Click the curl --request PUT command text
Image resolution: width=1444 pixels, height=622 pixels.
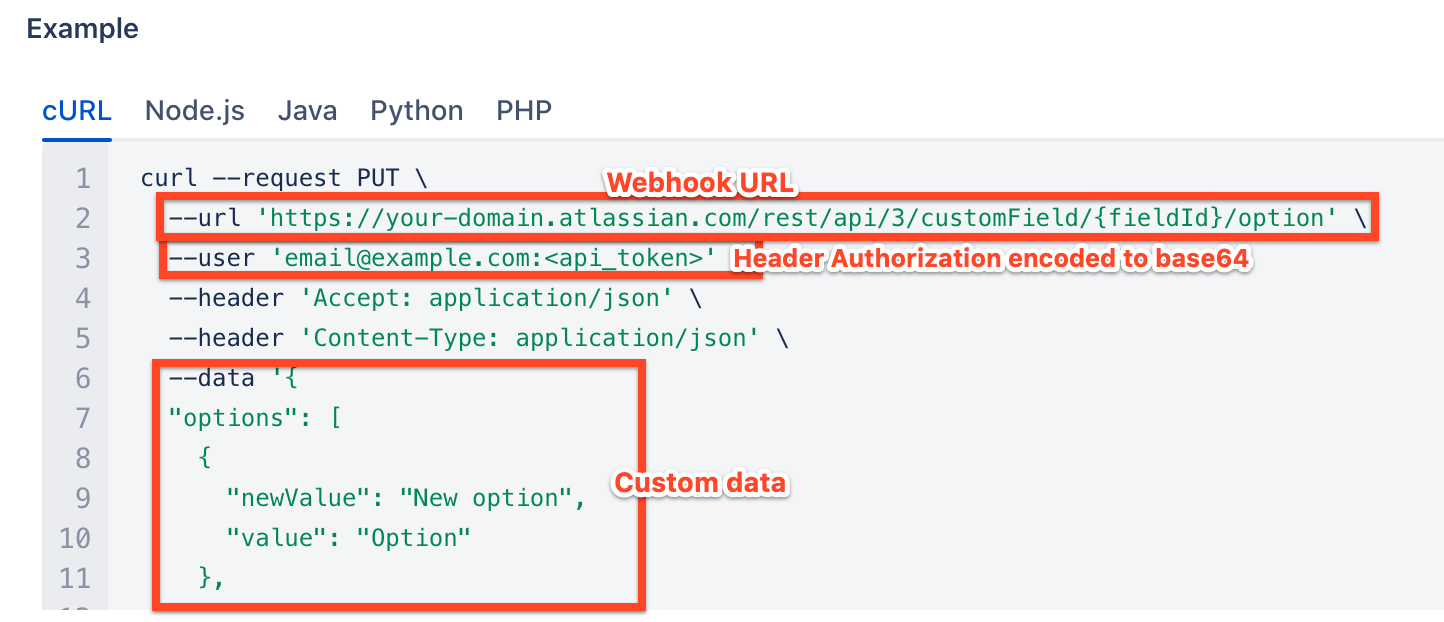click(280, 177)
